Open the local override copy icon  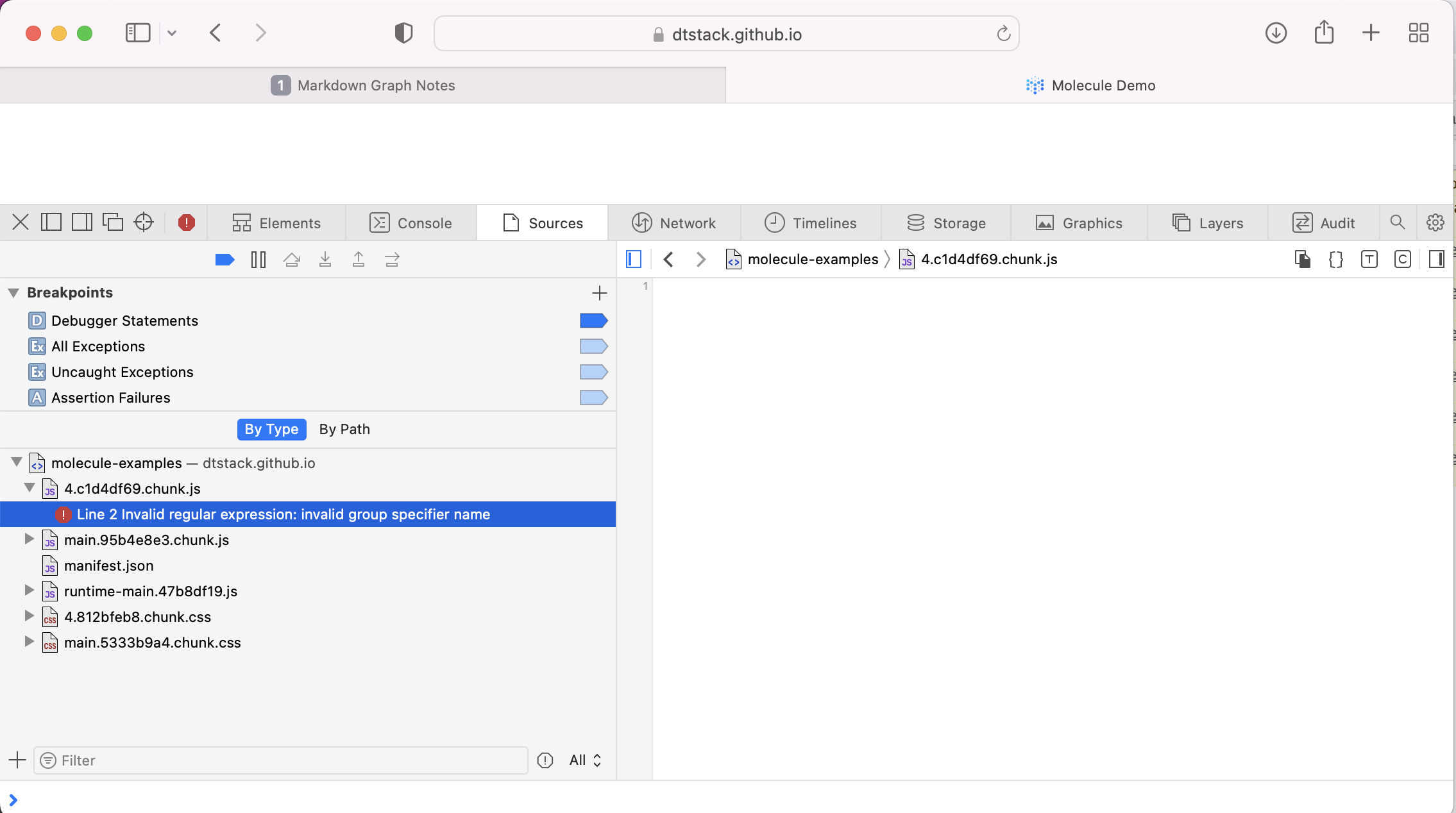[x=1301, y=259]
